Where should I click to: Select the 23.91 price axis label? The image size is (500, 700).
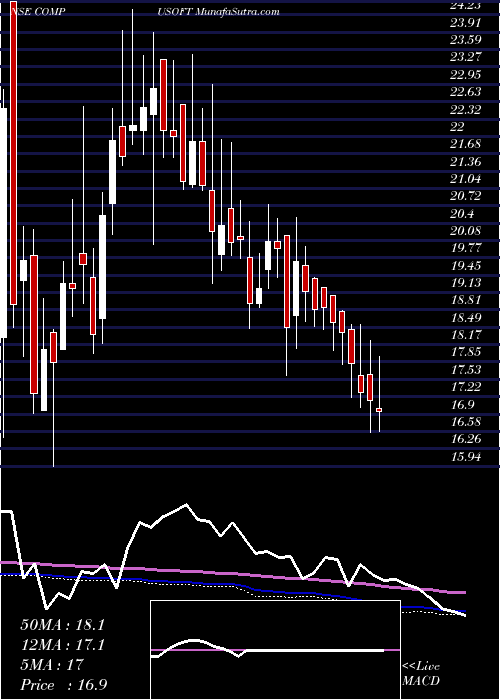point(466,22)
